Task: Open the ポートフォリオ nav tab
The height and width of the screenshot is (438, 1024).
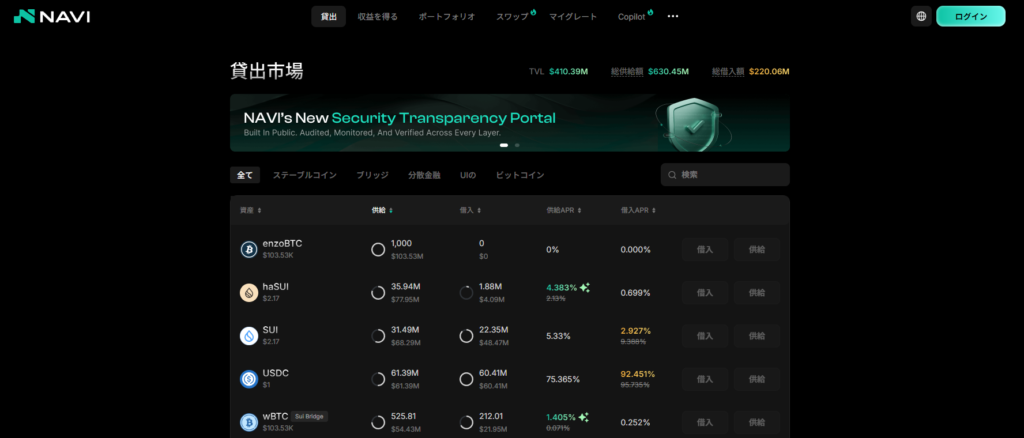Action: 447,16
